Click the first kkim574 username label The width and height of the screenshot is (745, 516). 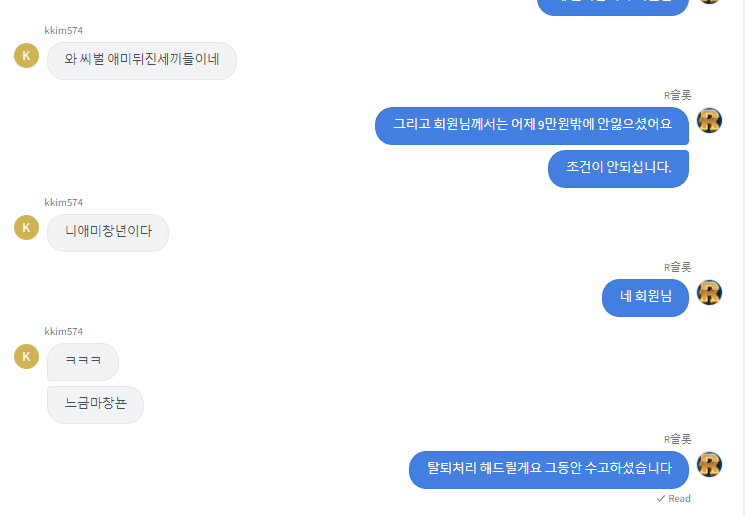coord(64,30)
